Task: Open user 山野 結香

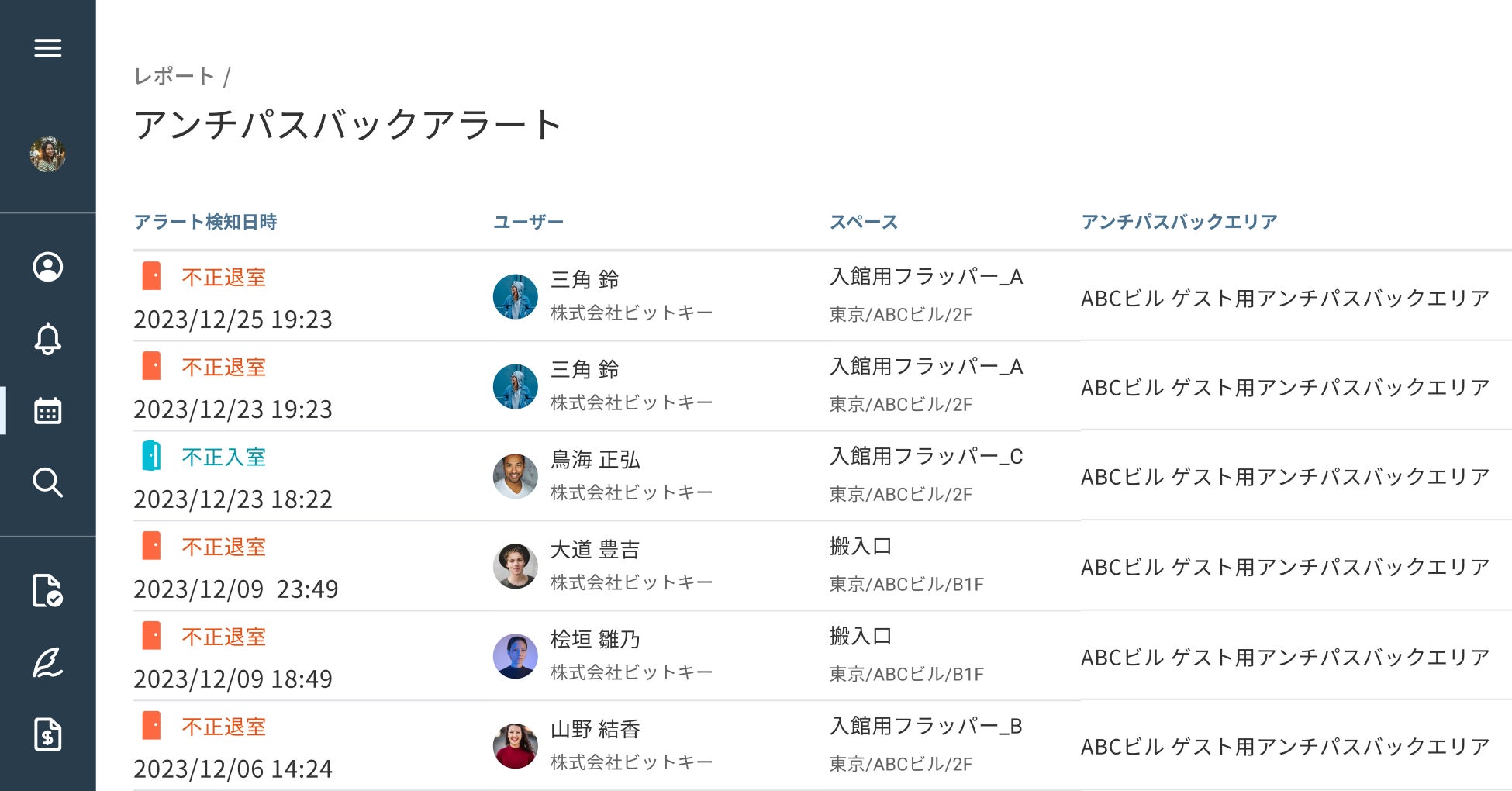Action: pyautogui.click(x=595, y=729)
